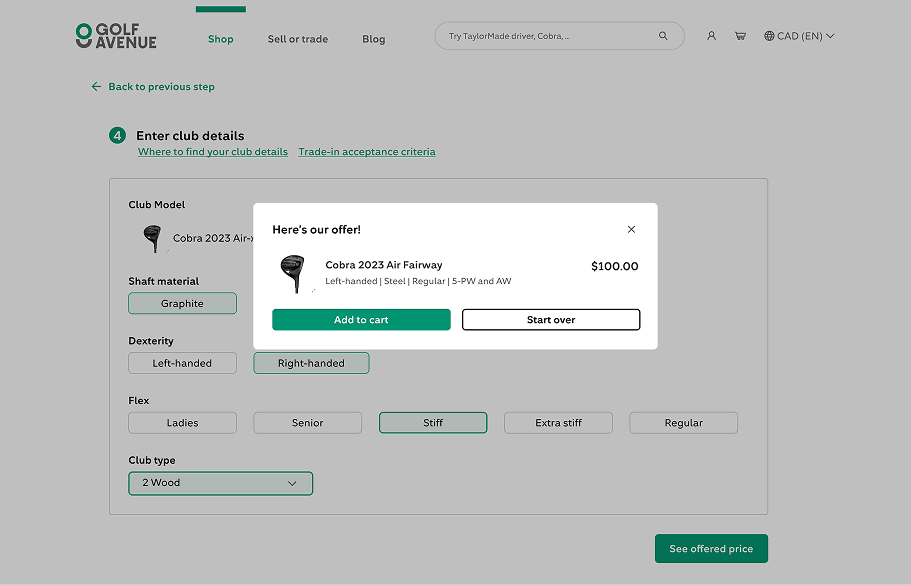The width and height of the screenshot is (911, 585).
Task: Click See offered price button
Action: coord(711,548)
